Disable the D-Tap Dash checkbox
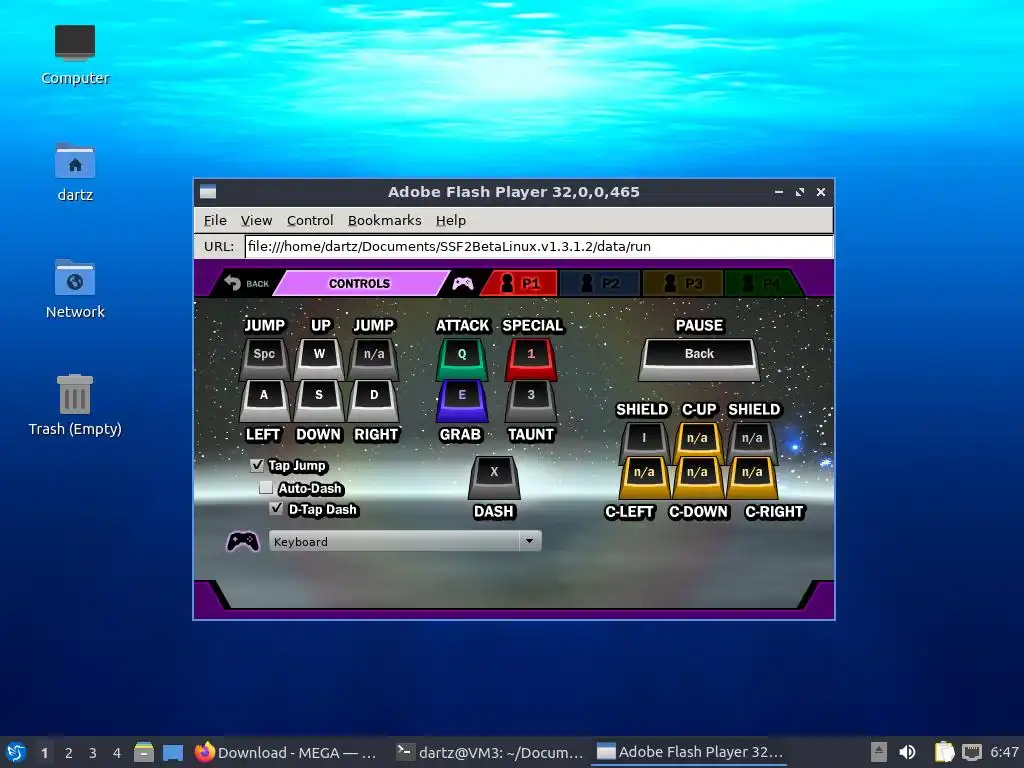1024x768 pixels. tap(276, 509)
